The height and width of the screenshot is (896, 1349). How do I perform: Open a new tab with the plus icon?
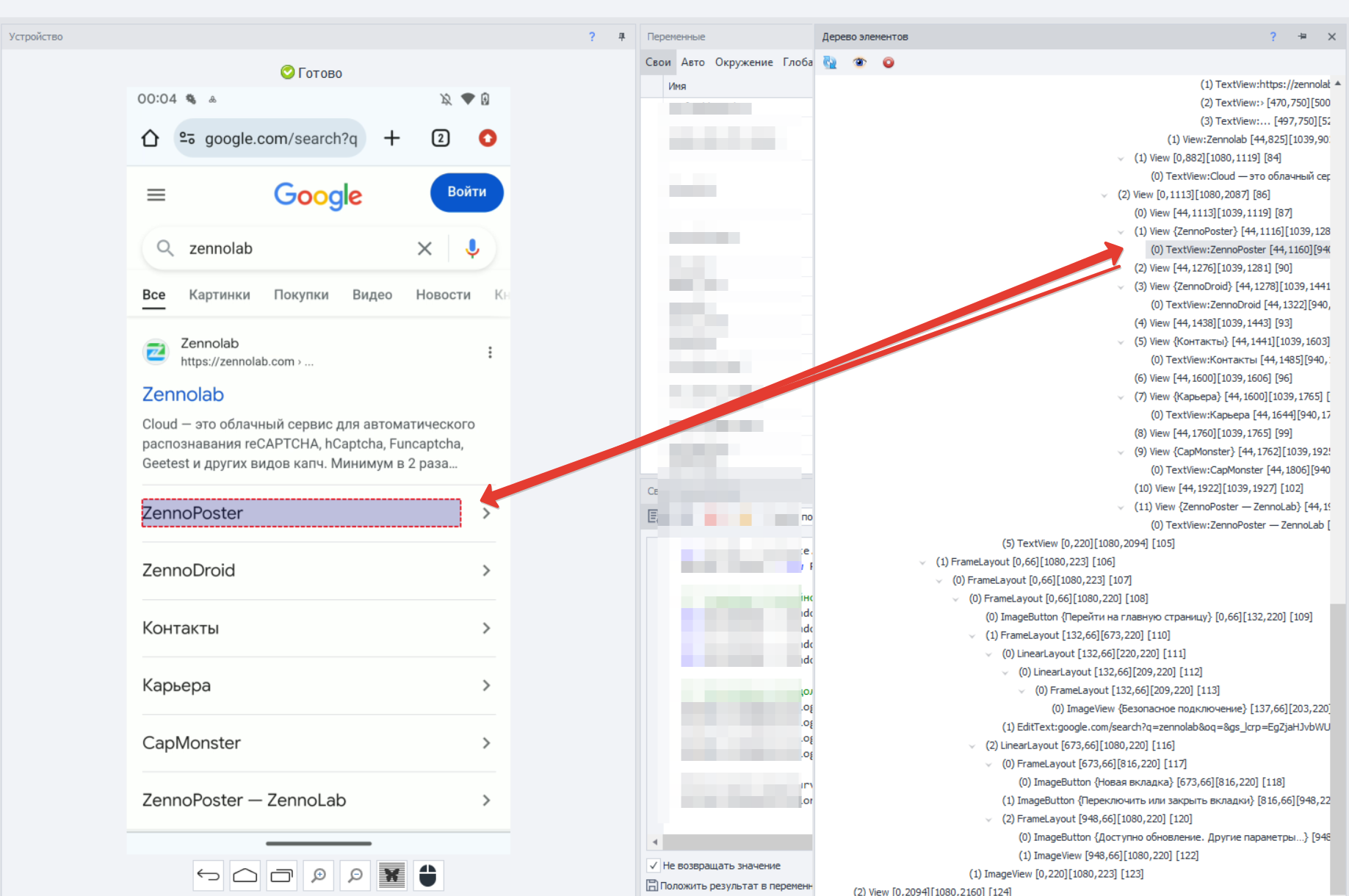(x=392, y=138)
